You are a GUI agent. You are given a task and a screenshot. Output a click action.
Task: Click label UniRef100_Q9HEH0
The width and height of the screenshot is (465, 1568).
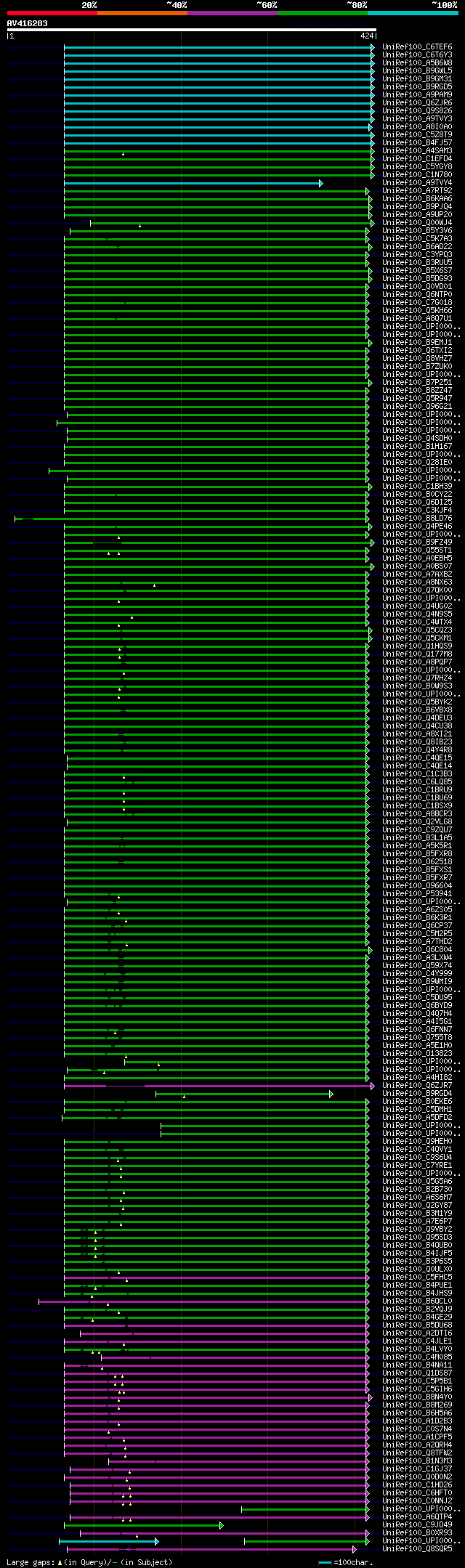tap(417, 1142)
